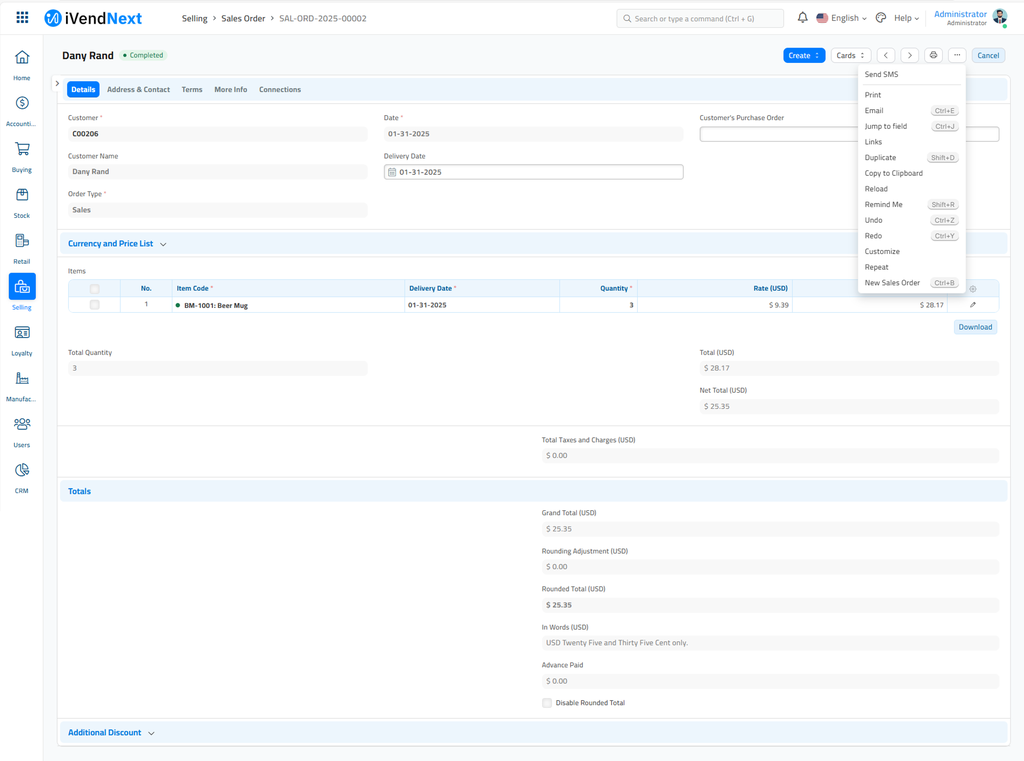Screen dimensions: 1024x761
Task: Open the English language dropdown
Action: tap(842, 18)
